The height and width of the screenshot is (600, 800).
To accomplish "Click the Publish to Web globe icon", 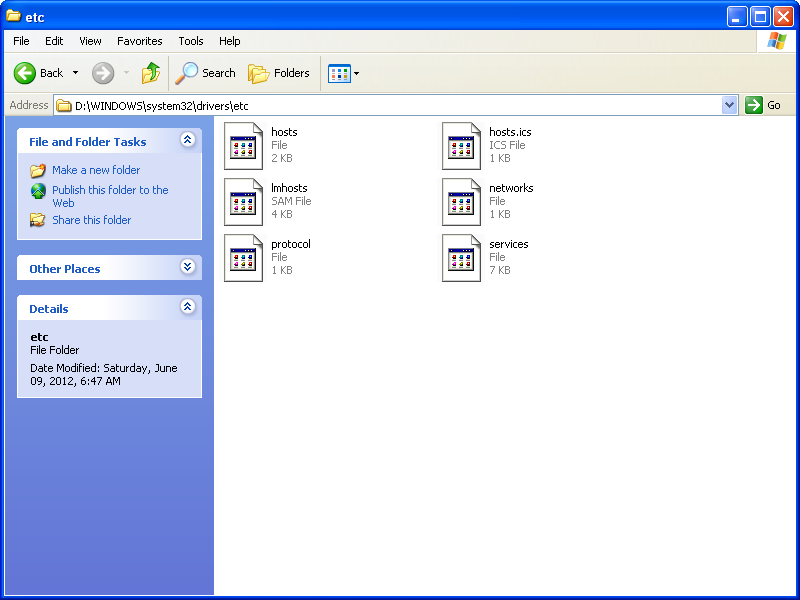I will 38,191.
